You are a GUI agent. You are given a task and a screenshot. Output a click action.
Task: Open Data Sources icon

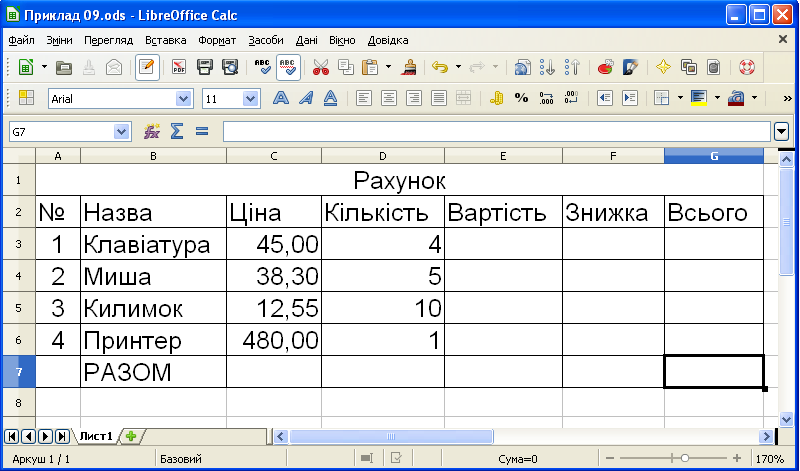tap(714, 67)
